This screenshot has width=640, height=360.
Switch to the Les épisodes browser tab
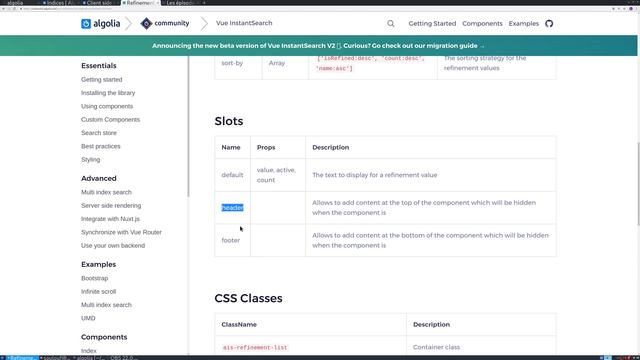[180, 3]
